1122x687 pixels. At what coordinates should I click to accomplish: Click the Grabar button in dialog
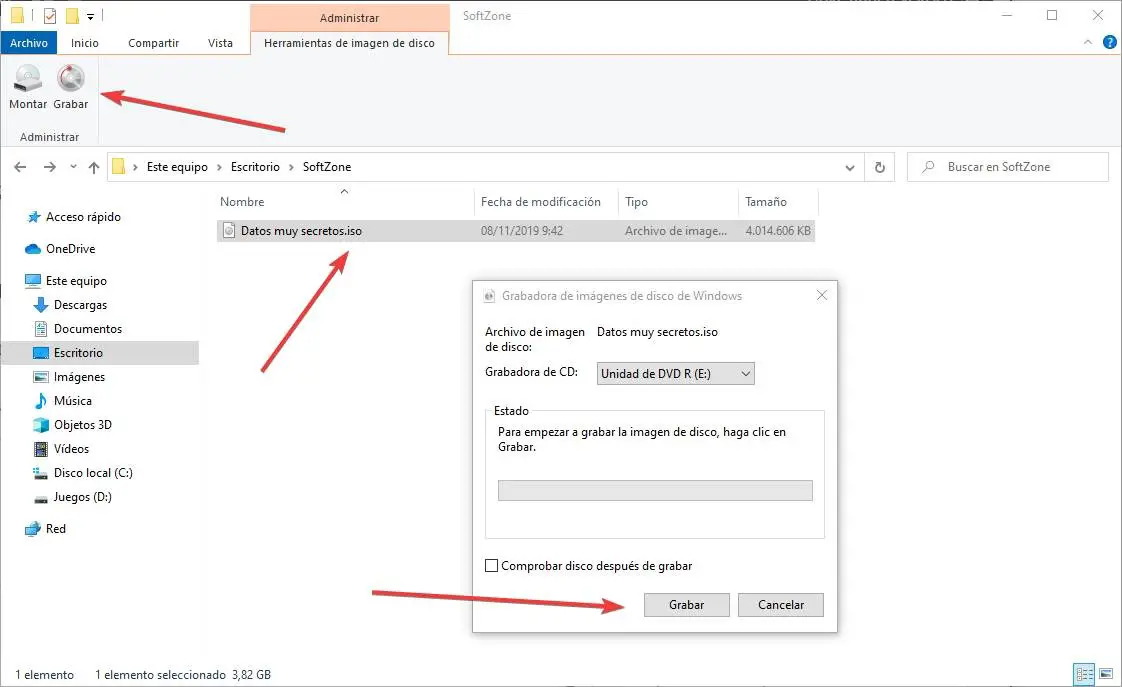click(x=686, y=605)
